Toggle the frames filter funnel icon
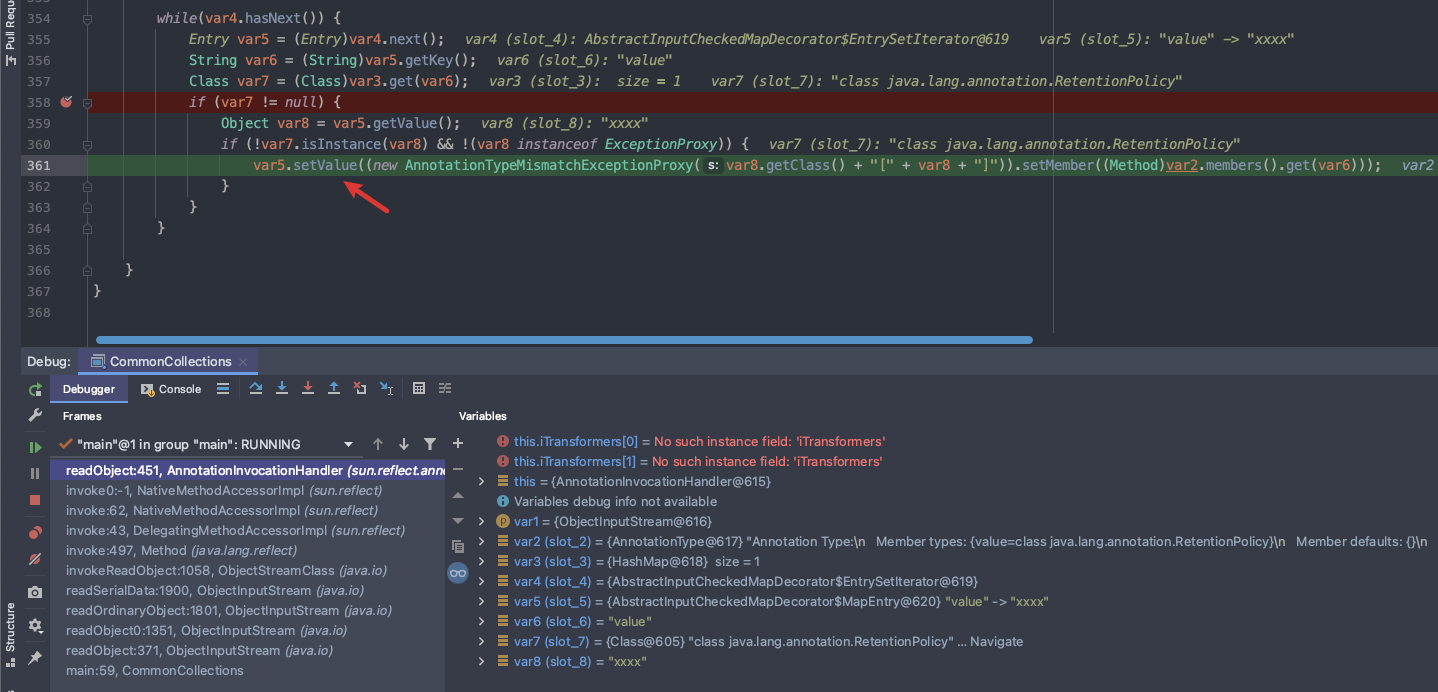1438x692 pixels. tap(430, 444)
